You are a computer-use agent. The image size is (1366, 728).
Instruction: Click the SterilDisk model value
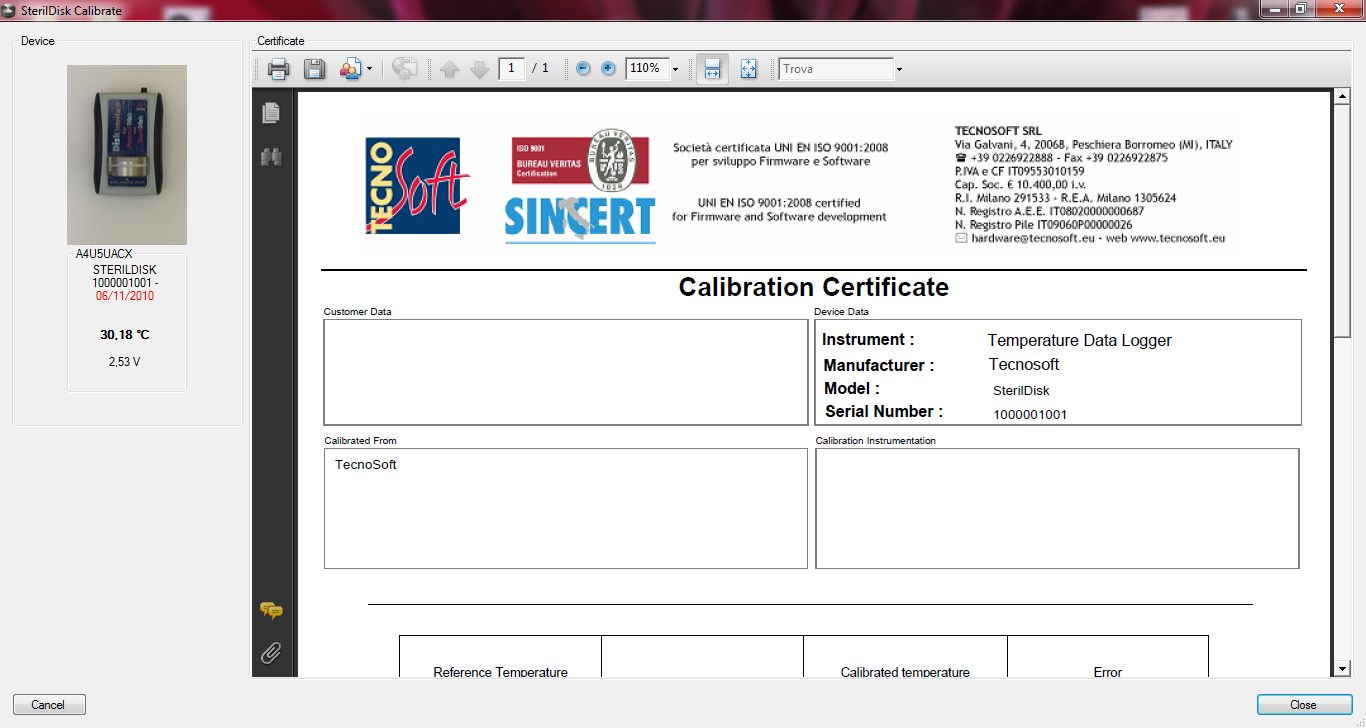point(1021,391)
